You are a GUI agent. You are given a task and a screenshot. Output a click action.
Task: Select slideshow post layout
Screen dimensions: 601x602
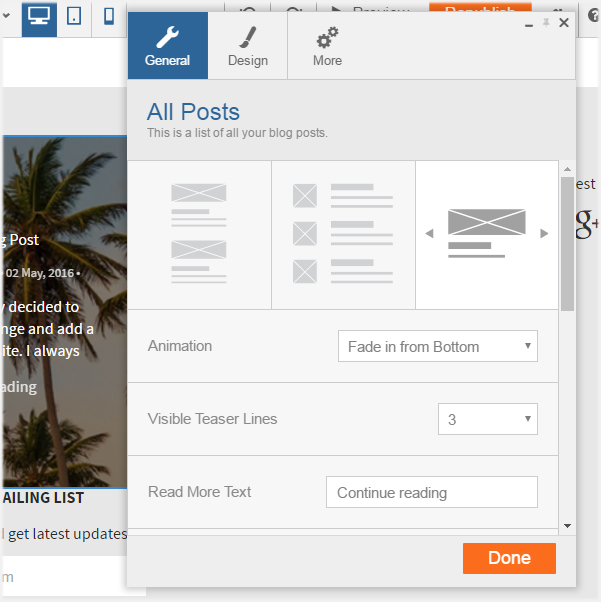pyautogui.click(x=487, y=235)
